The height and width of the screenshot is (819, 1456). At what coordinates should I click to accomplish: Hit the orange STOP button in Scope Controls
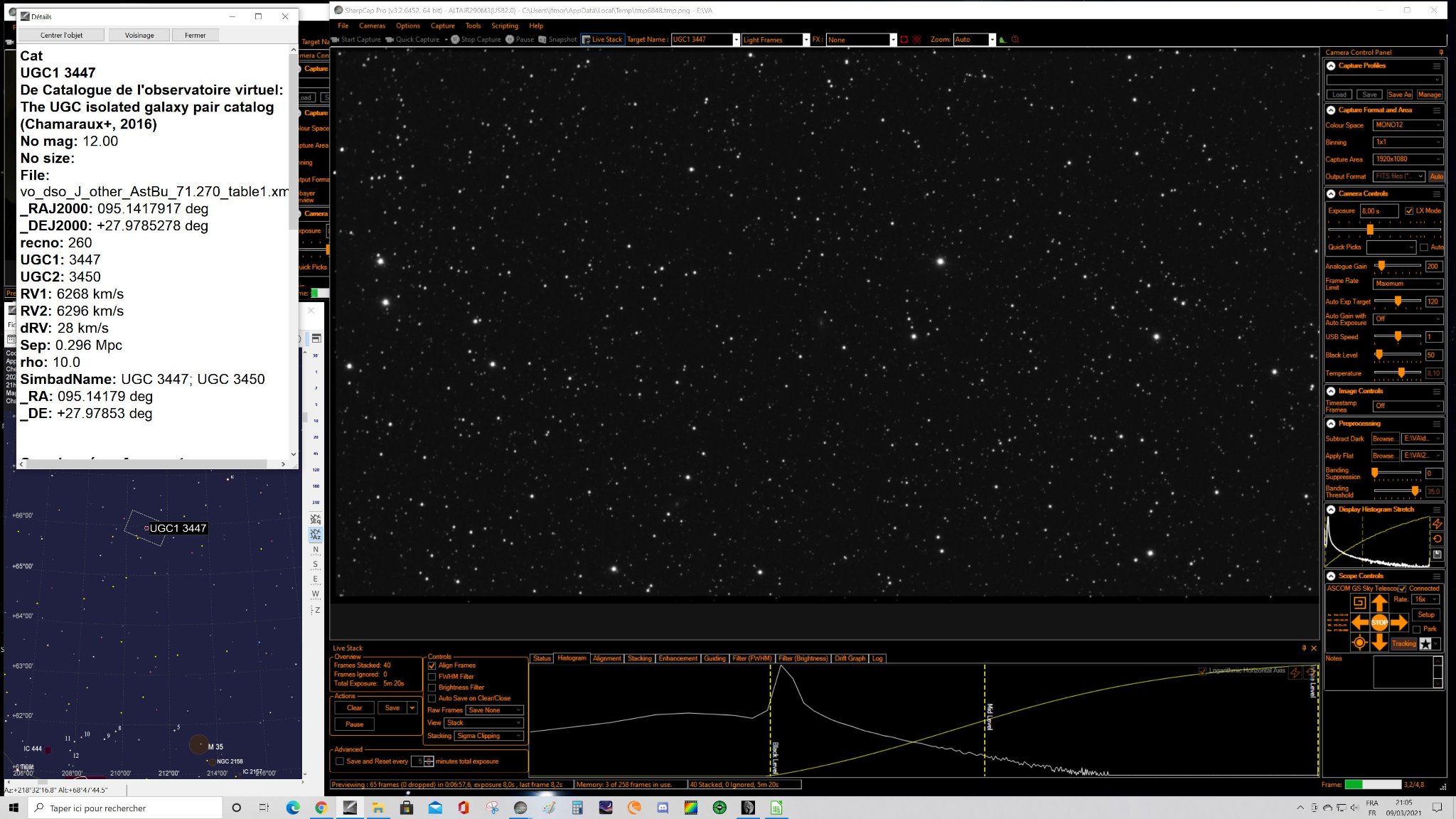(x=1379, y=623)
